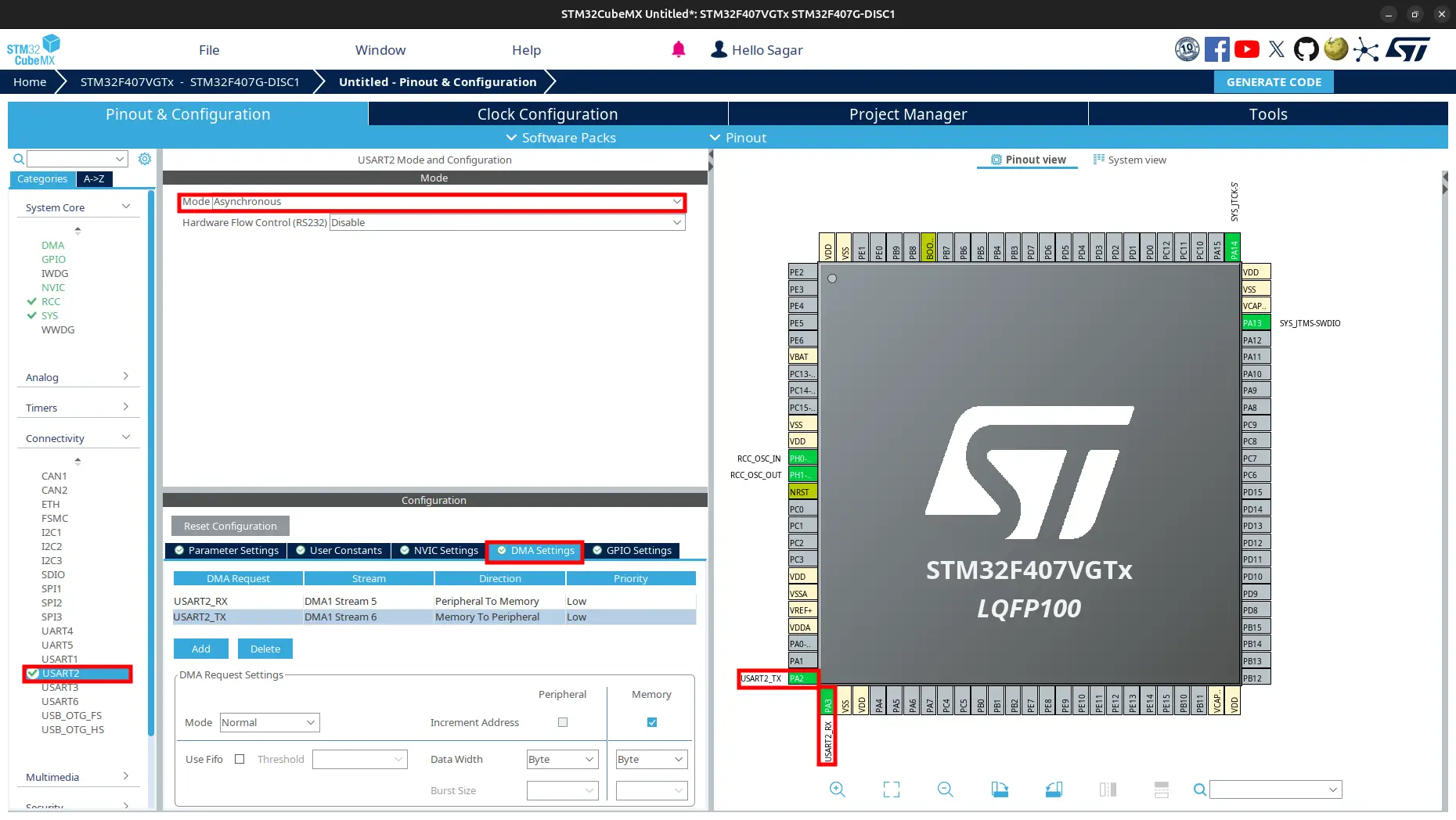Zoom out on the pinout view

pyautogui.click(x=946, y=789)
